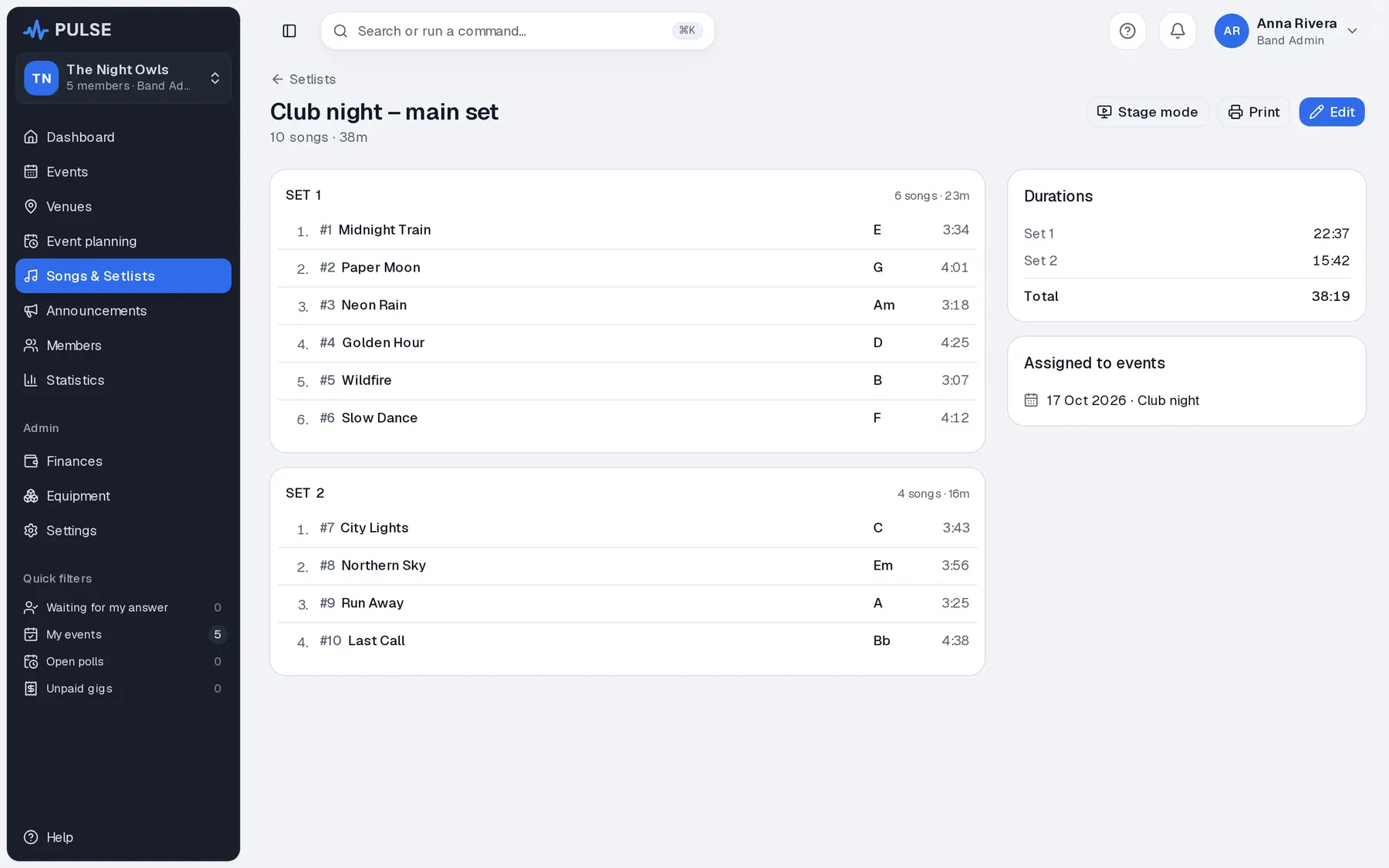
Task: Edit the Club night setlist
Action: (x=1332, y=112)
